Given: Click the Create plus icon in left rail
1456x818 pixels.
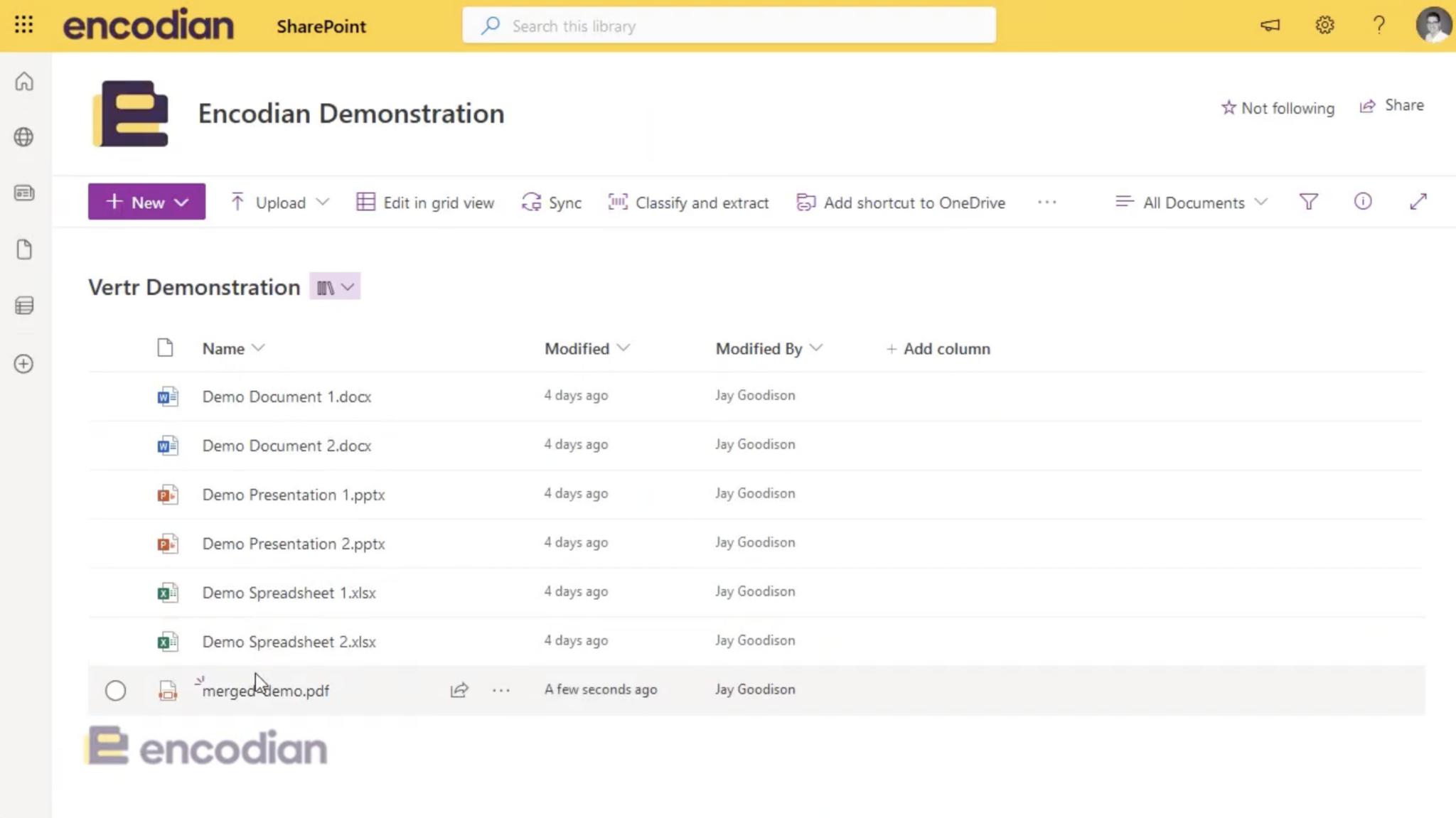Looking at the screenshot, I should point(24,364).
